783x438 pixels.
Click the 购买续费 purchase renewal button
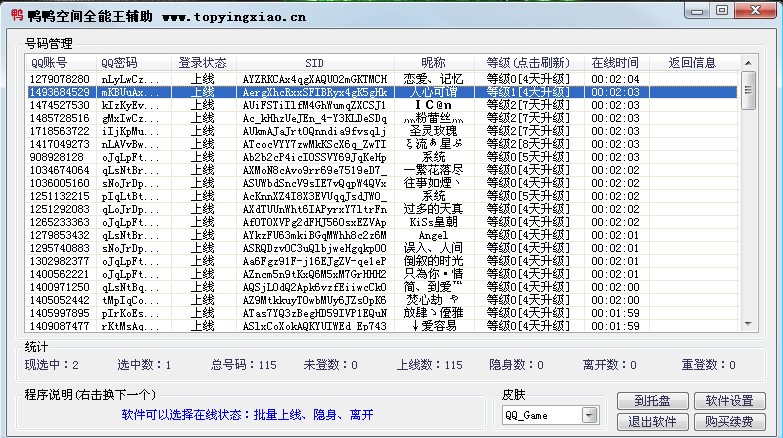pyautogui.click(x=729, y=421)
